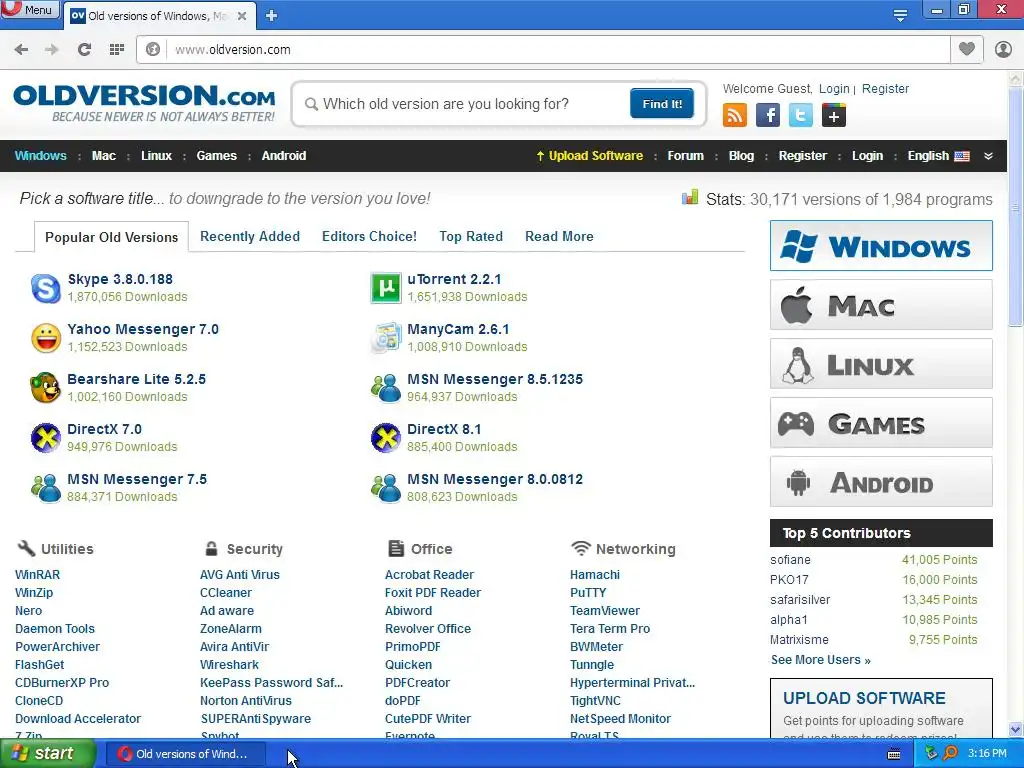This screenshot has height=768, width=1024.
Task: Open the Editors Choice tab
Action: [369, 236]
